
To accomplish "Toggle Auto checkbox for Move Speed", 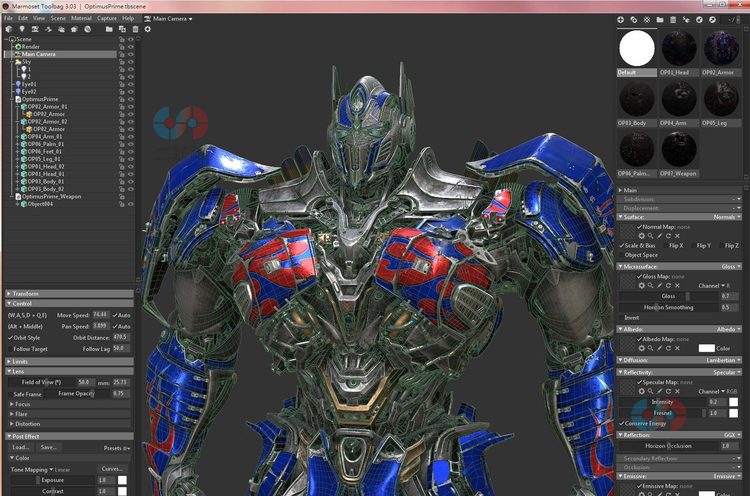I will pos(115,315).
